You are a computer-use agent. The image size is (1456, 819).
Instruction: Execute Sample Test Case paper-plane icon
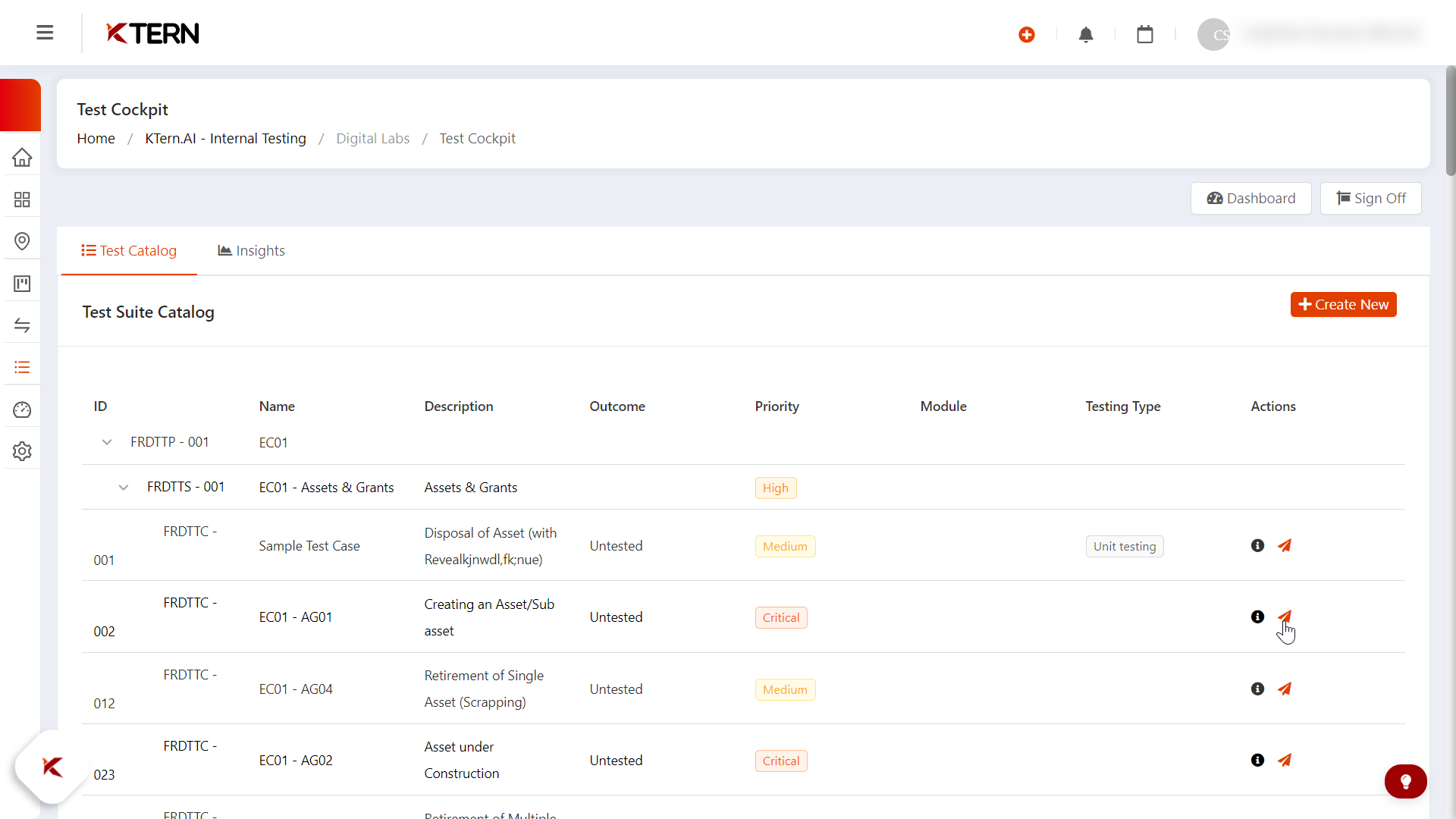point(1285,546)
